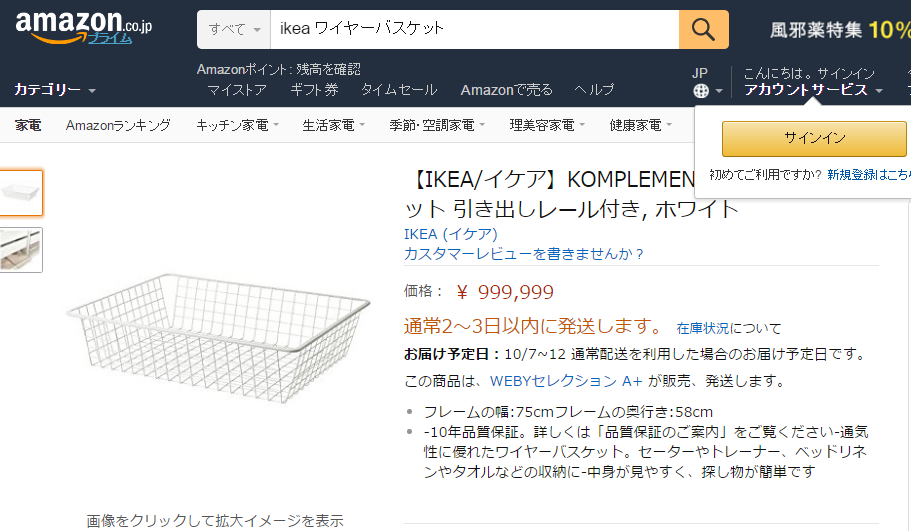The width and height of the screenshot is (911, 531).
Task: Click the Amazon.co.jp logo
Action: point(83,27)
